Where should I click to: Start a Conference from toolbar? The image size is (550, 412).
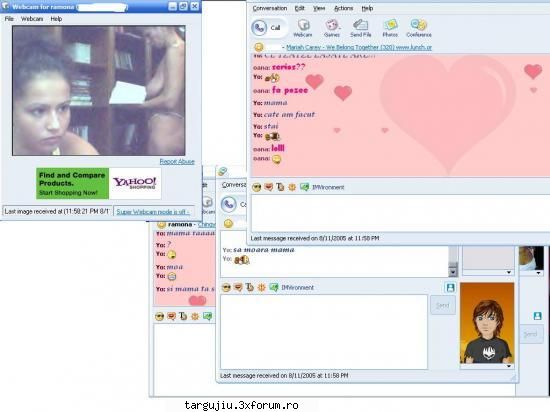[419, 28]
